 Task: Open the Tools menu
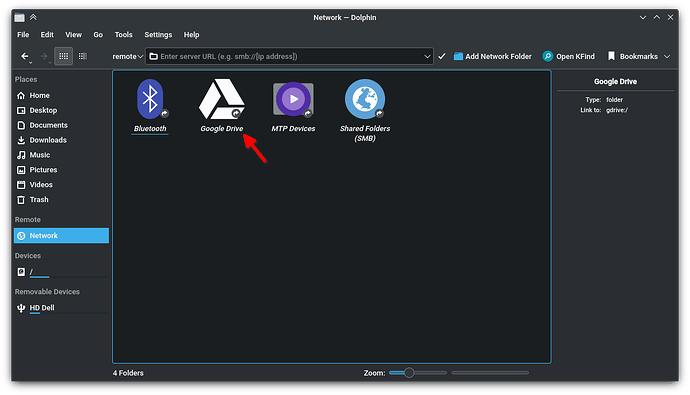pyautogui.click(x=124, y=35)
